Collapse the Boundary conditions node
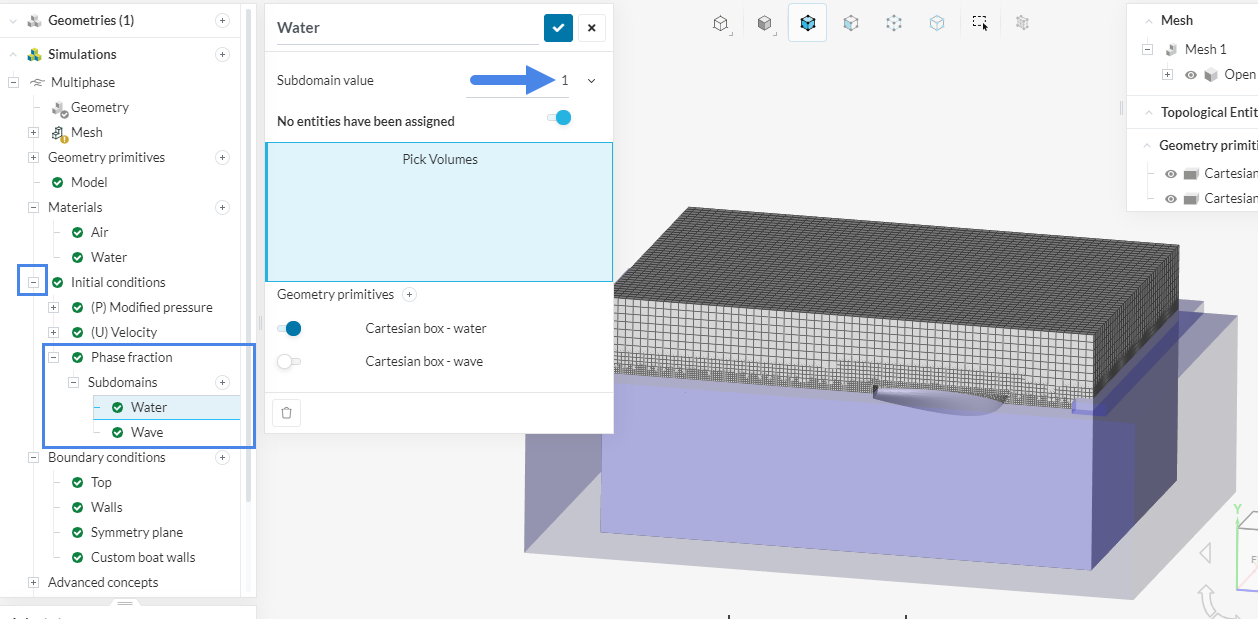1258x619 pixels. point(33,457)
